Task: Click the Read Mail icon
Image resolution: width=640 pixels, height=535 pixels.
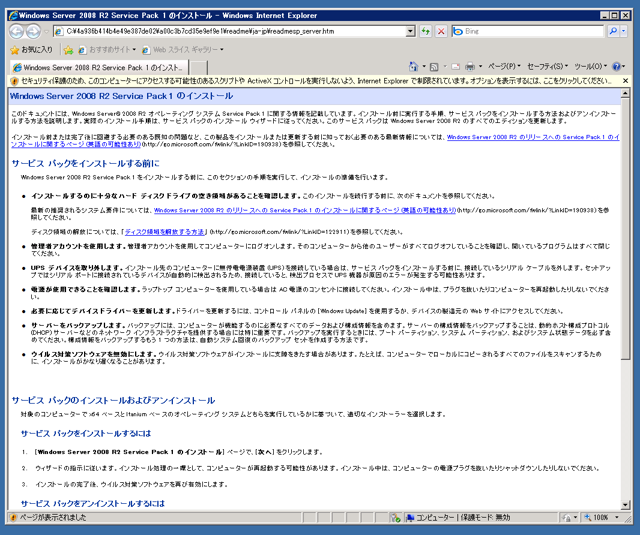Action: 456,67
